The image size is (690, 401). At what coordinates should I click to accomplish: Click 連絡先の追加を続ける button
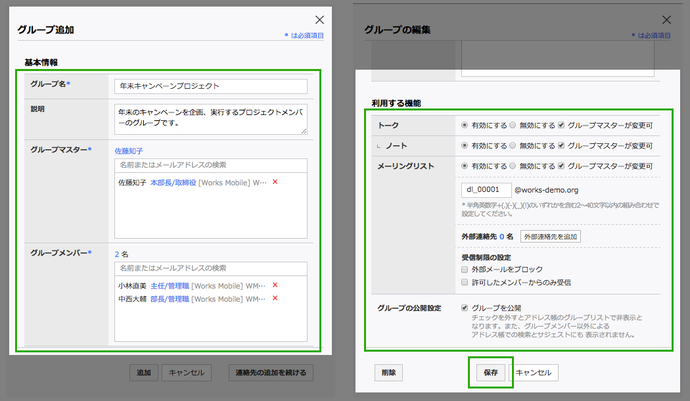(x=271, y=372)
